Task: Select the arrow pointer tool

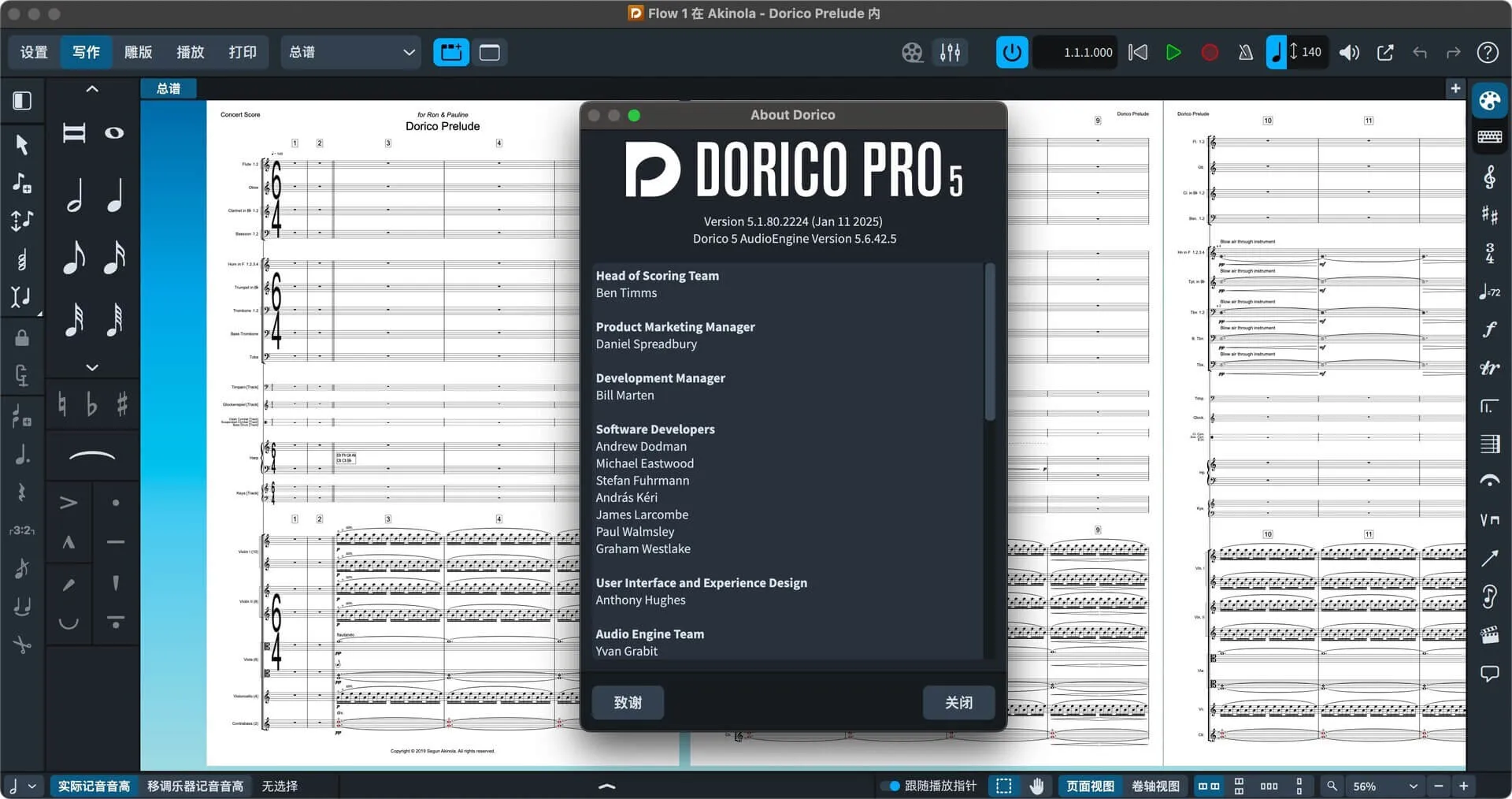Action: click(22, 144)
